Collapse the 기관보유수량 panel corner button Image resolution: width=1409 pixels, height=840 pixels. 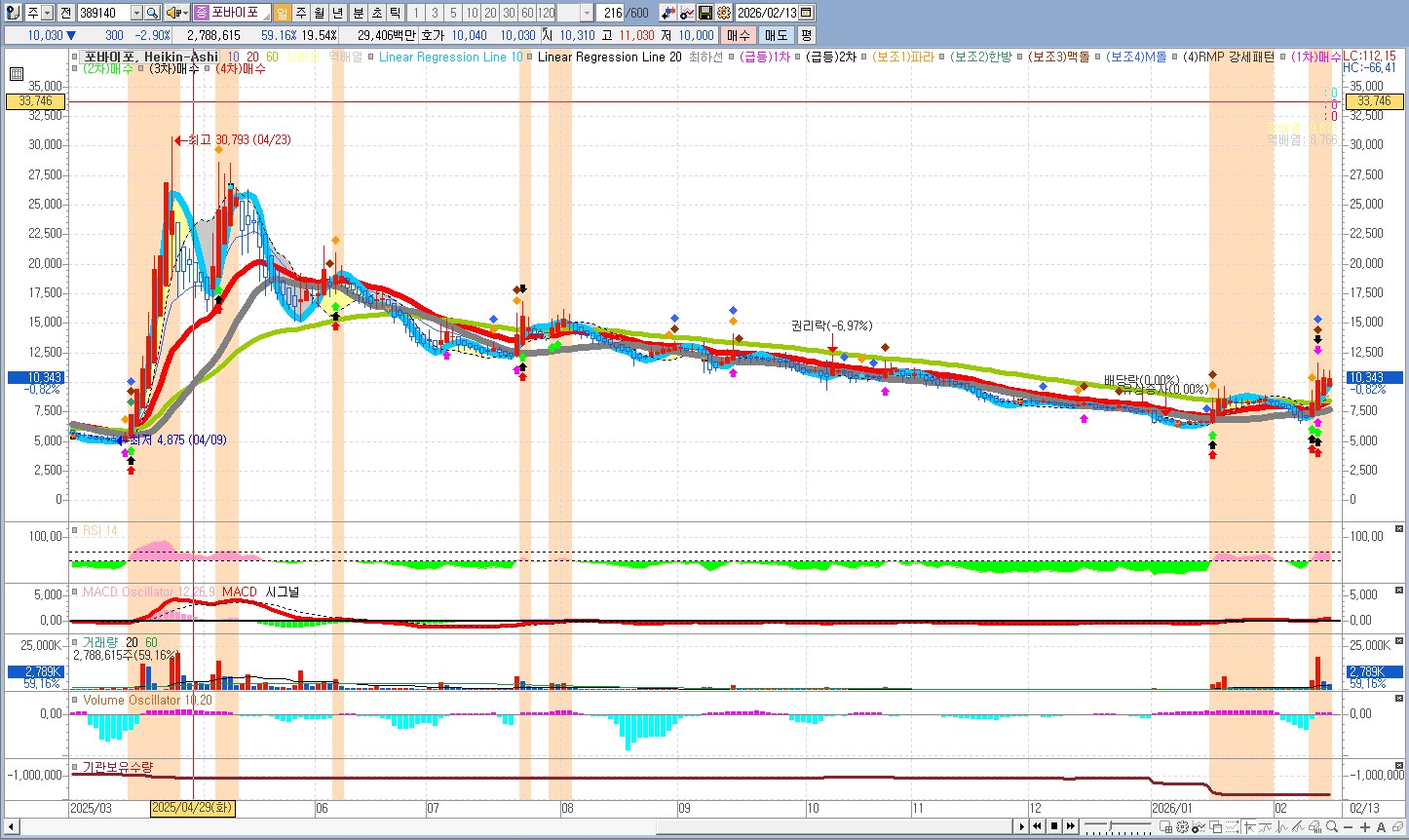[x=1399, y=766]
